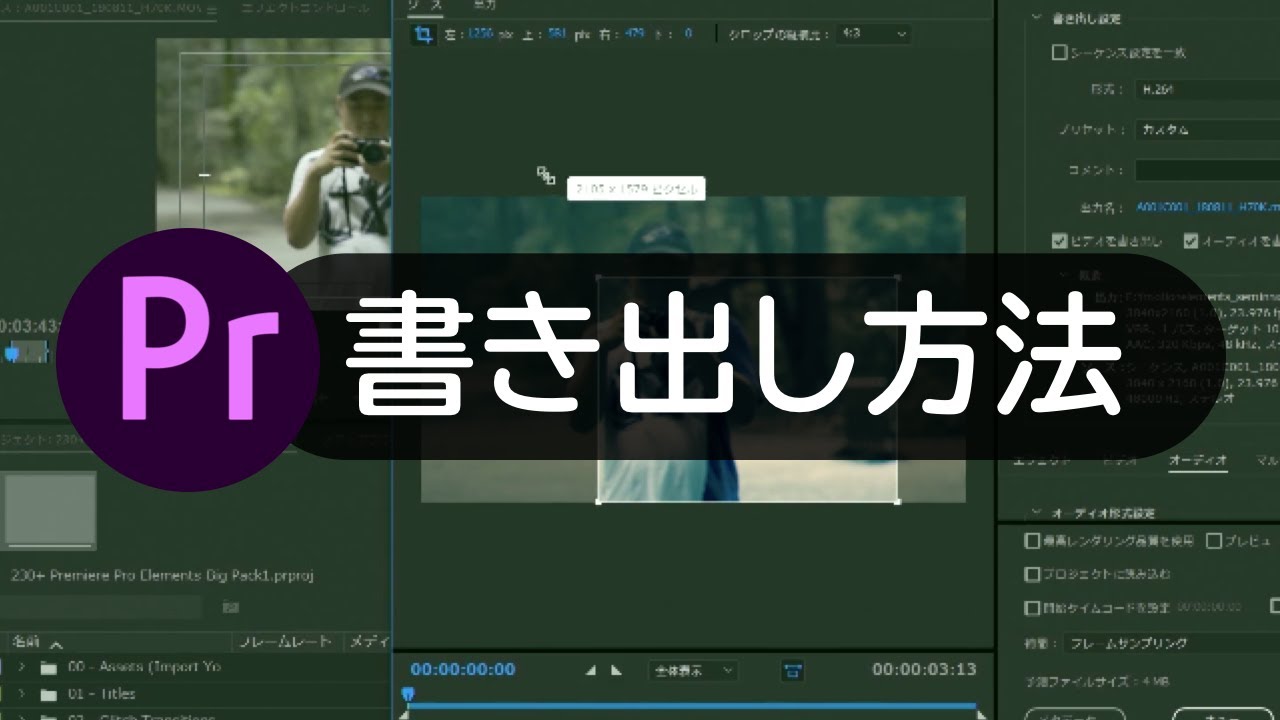Enable the プレビュー checkbox
Image resolution: width=1280 pixels, height=720 pixels.
[x=1214, y=541]
